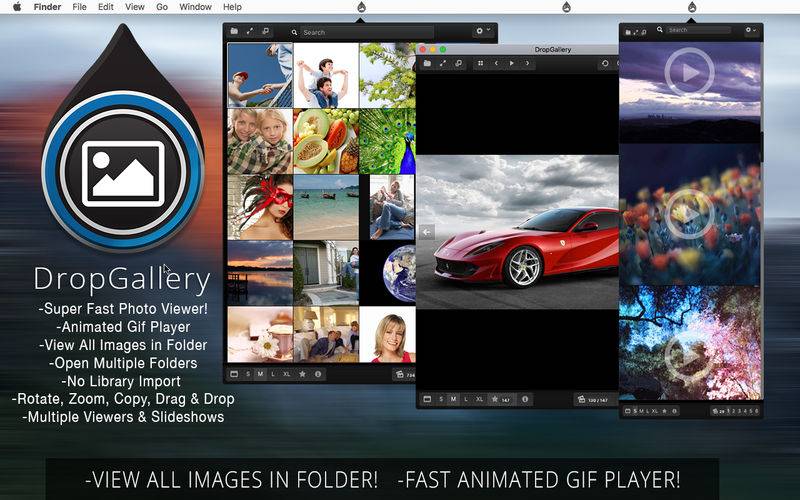This screenshot has width=800, height=500.
Task: Toggle window view icon in right GIF bottom bar
Action: (x=629, y=411)
